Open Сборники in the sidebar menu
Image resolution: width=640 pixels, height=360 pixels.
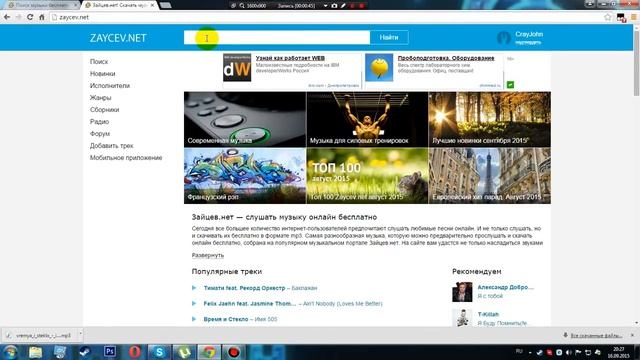104,110
